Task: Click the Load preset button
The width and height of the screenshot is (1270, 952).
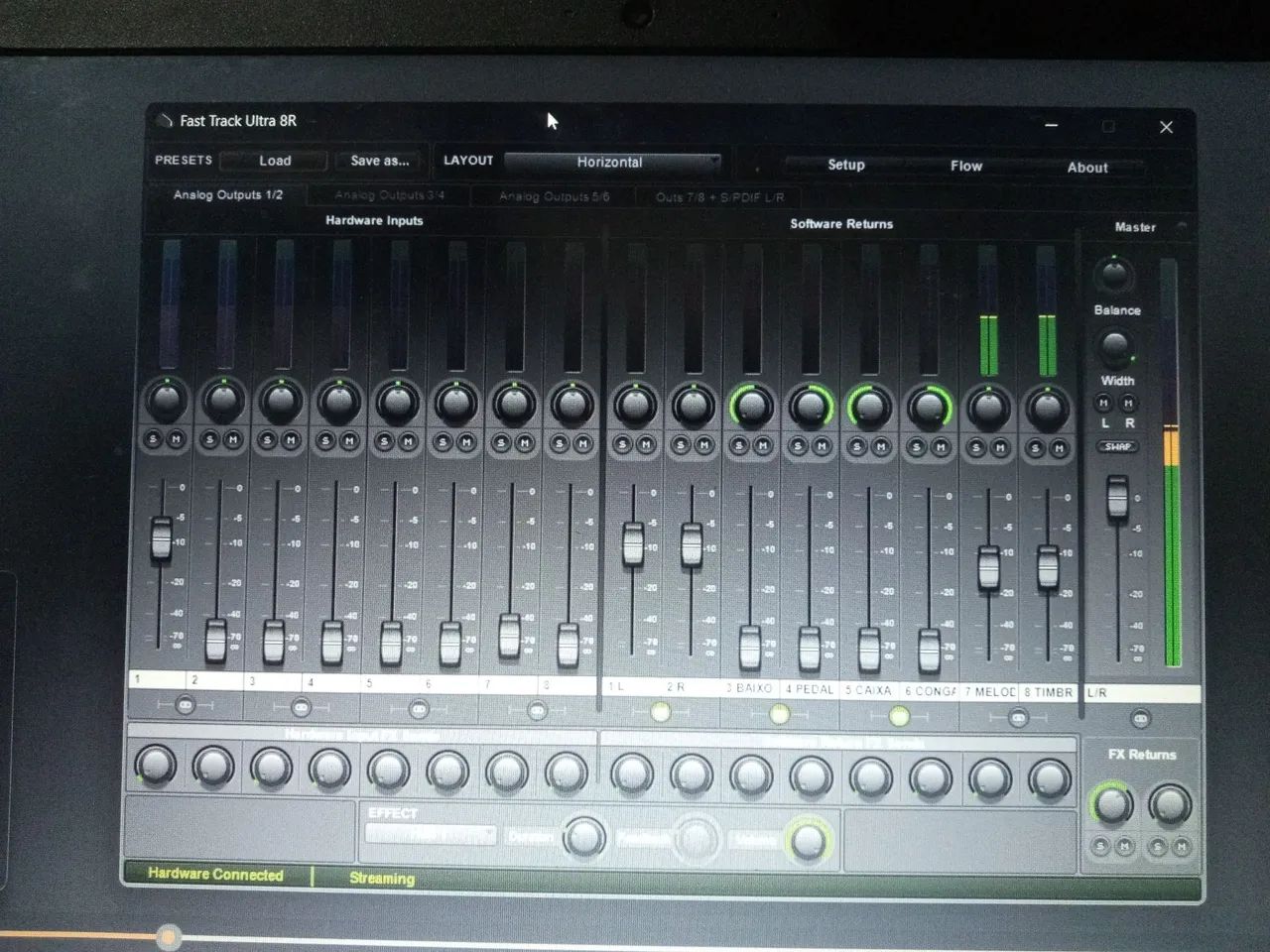Action: (274, 161)
